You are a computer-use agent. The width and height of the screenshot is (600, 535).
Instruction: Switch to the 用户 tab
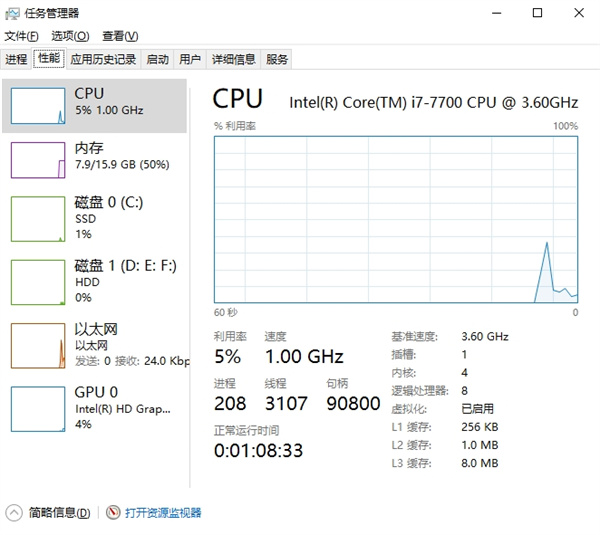coord(190,59)
